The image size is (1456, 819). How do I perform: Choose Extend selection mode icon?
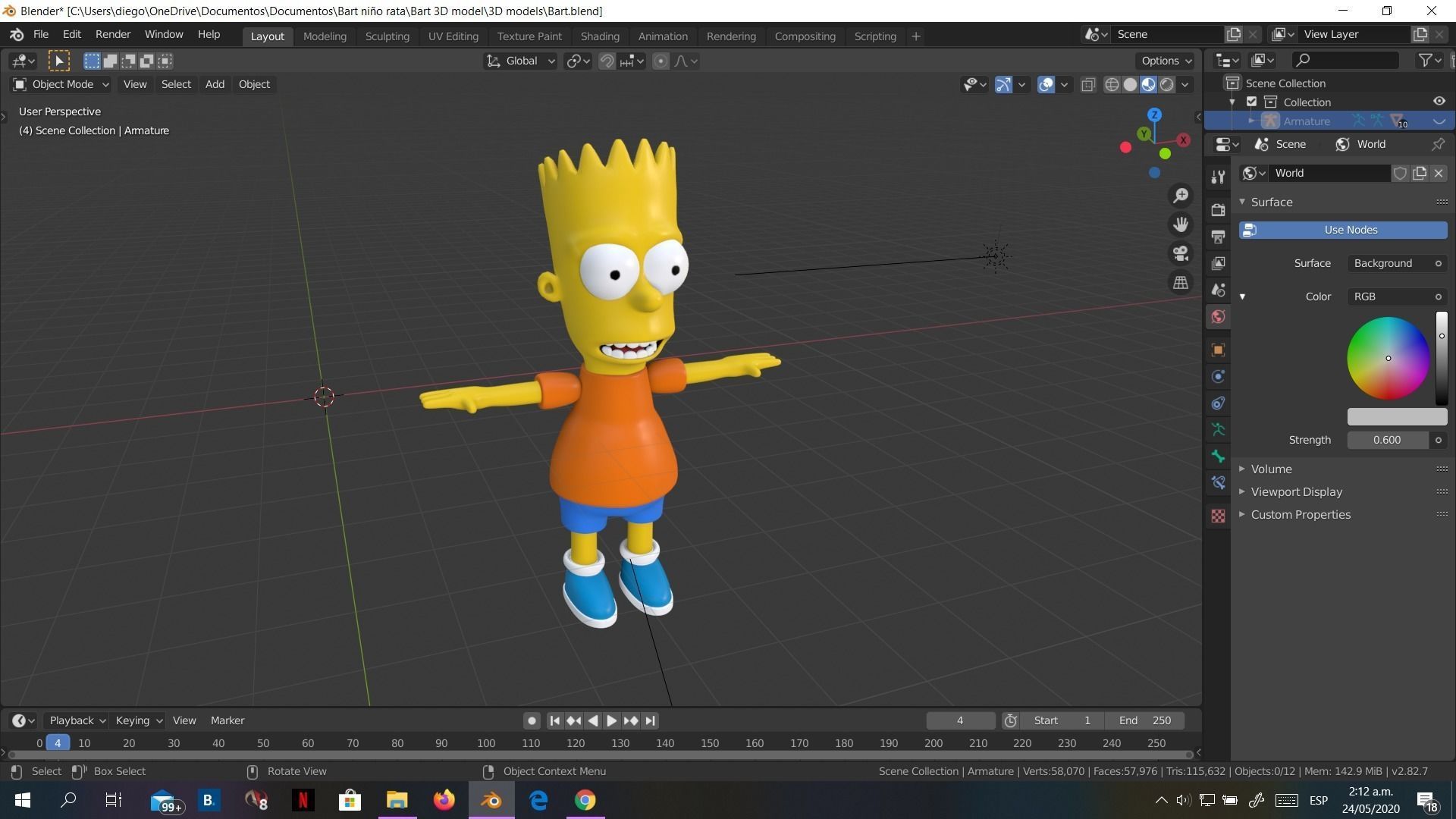[110, 61]
